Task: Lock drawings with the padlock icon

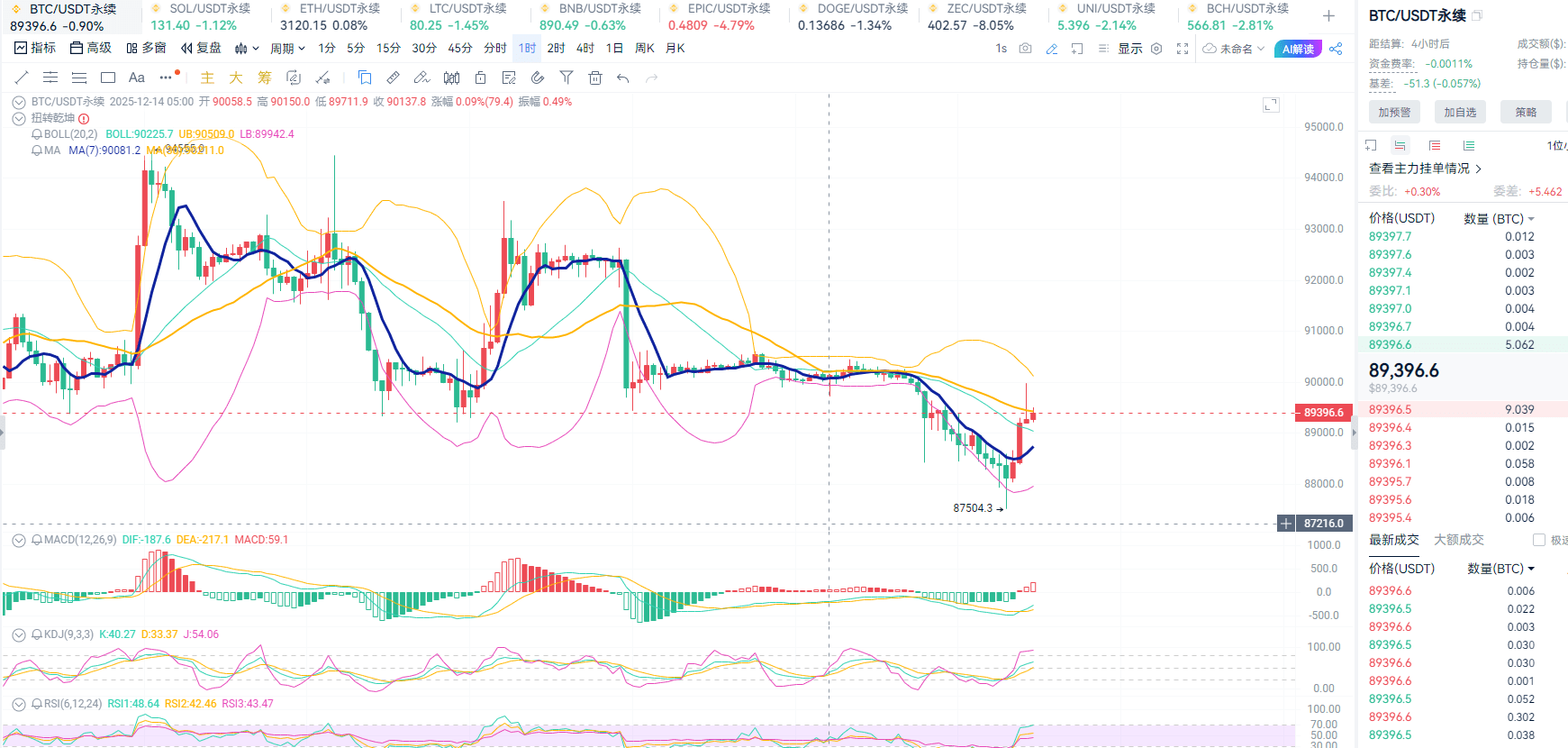Action: [x=480, y=78]
